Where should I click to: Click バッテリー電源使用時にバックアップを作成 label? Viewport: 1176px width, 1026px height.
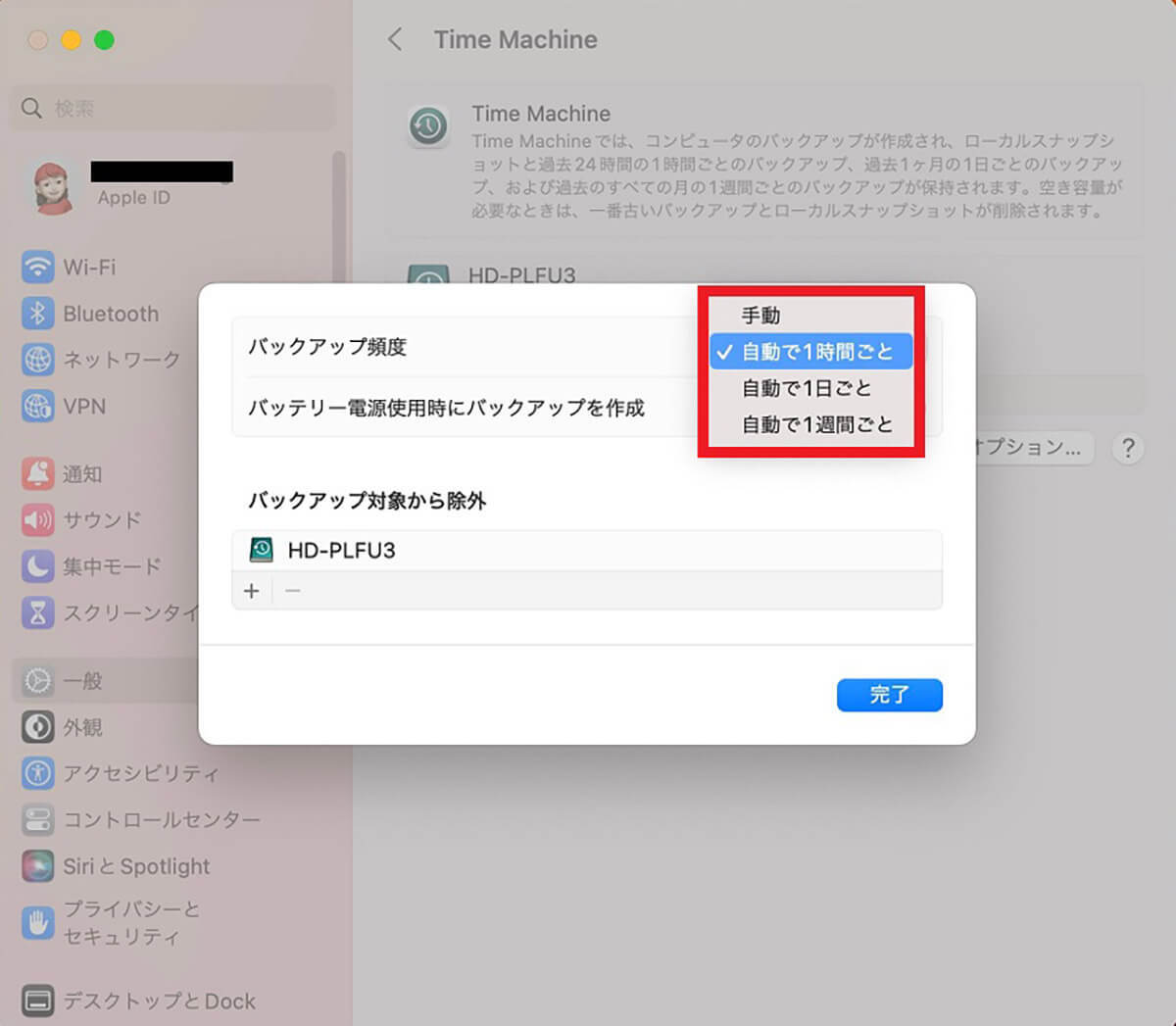point(446,408)
